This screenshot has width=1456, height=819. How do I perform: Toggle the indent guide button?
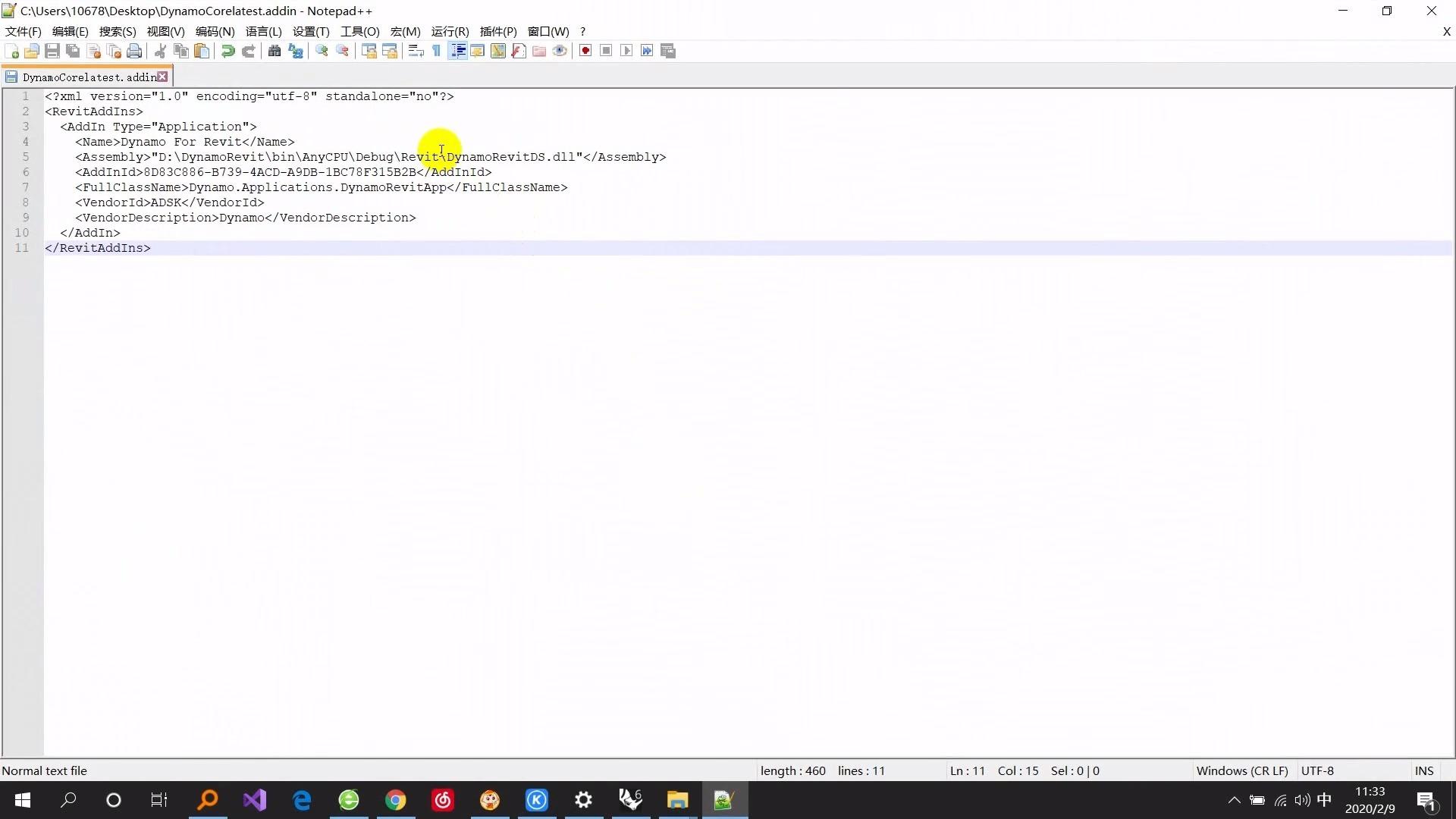[x=458, y=51]
